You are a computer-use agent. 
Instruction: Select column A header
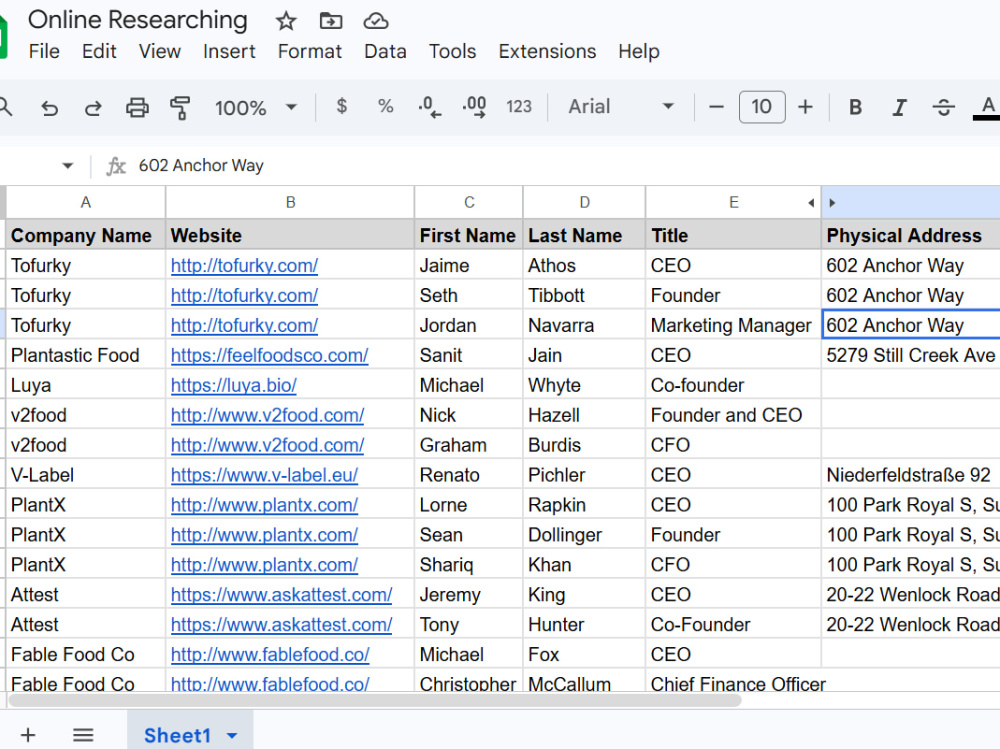(x=85, y=202)
